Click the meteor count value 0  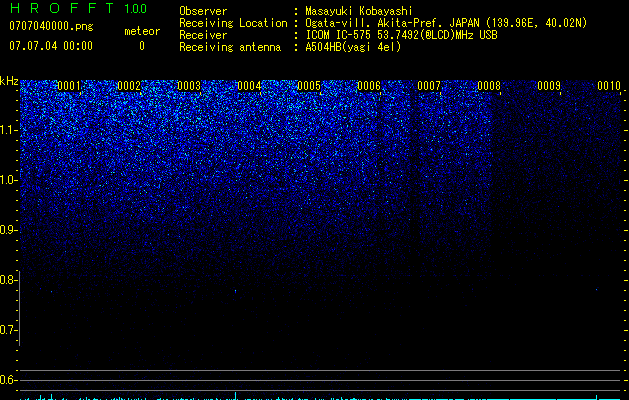[142, 46]
